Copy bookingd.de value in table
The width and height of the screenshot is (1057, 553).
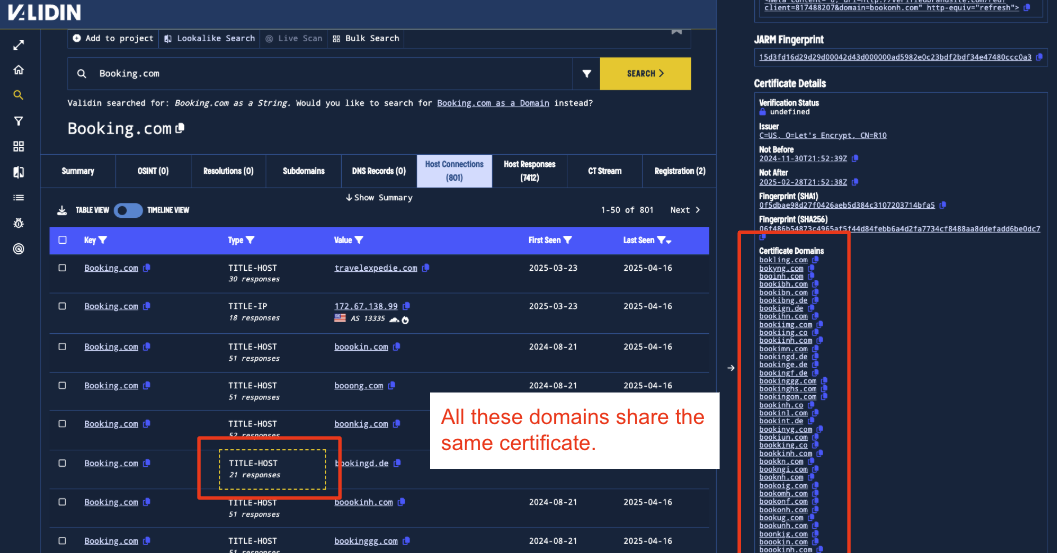point(397,463)
